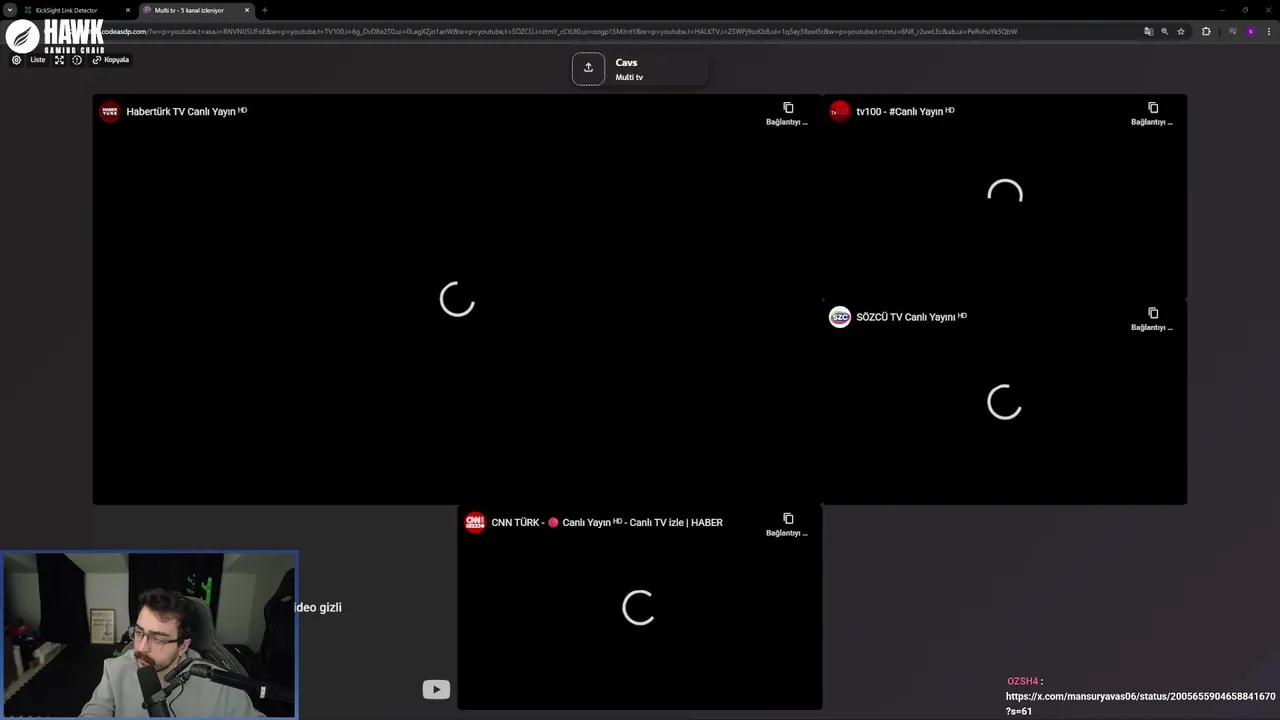Close the KickSight Link Detector tab
The width and height of the screenshot is (1280, 720).
click(128, 10)
